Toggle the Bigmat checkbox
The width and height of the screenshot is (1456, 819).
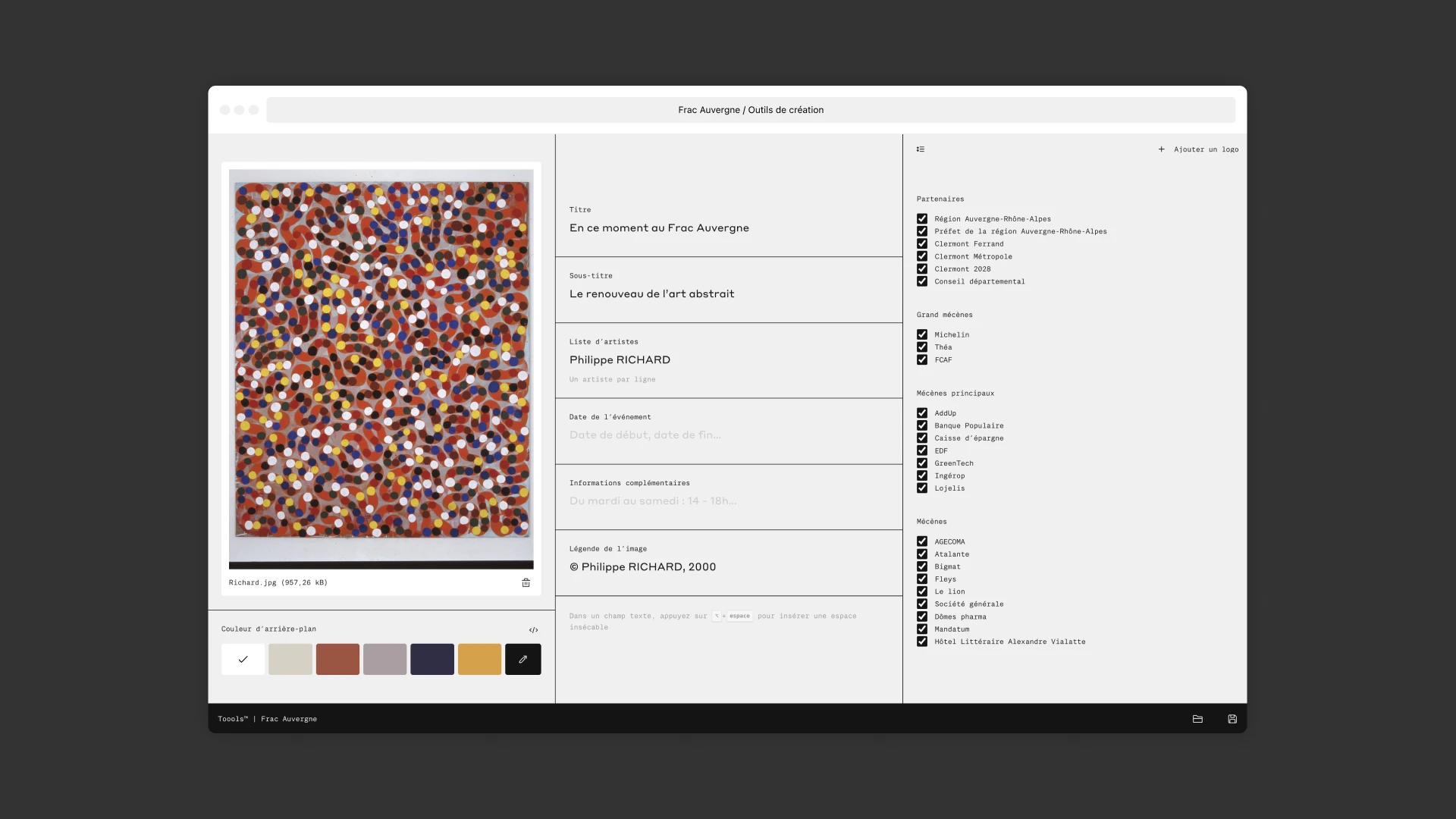[922, 566]
